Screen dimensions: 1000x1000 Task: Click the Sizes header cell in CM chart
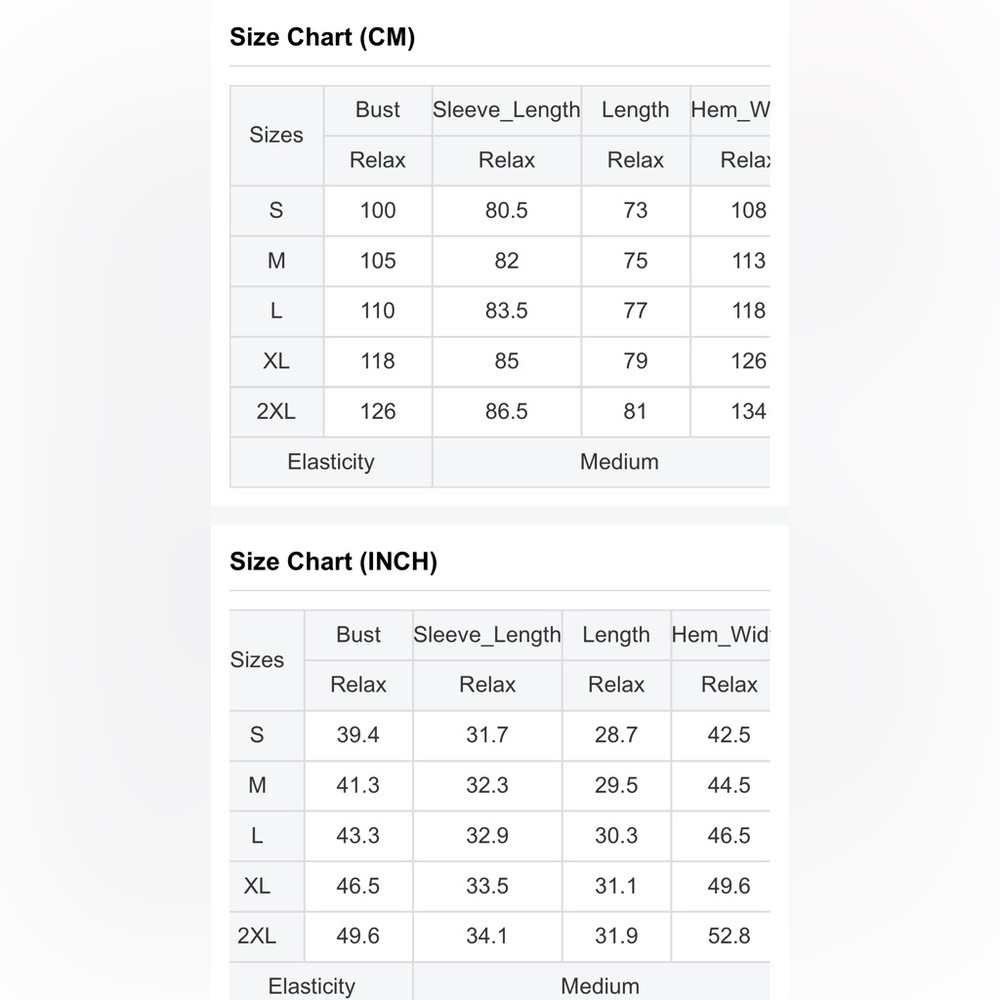click(x=276, y=135)
